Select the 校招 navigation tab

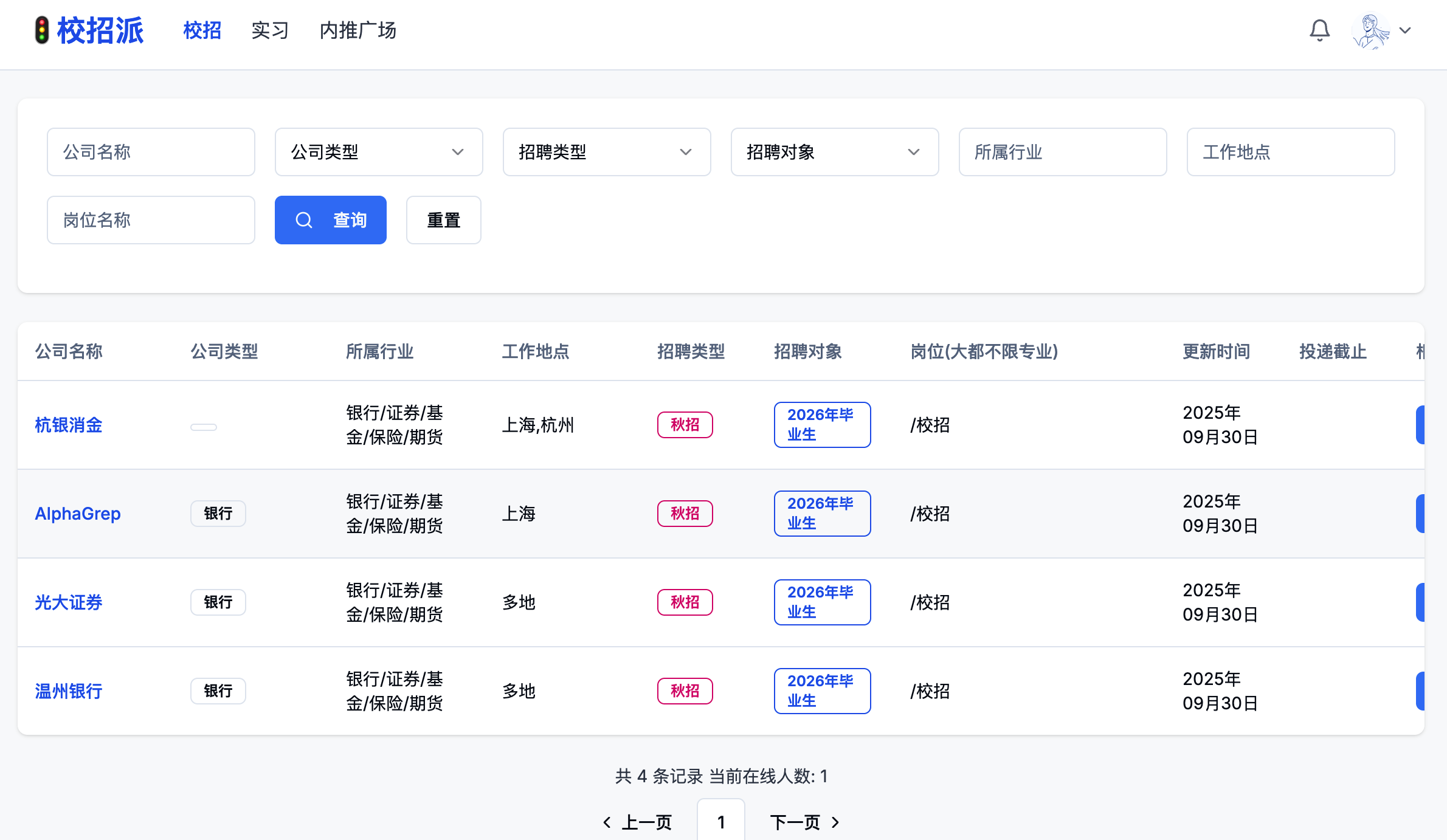(202, 30)
